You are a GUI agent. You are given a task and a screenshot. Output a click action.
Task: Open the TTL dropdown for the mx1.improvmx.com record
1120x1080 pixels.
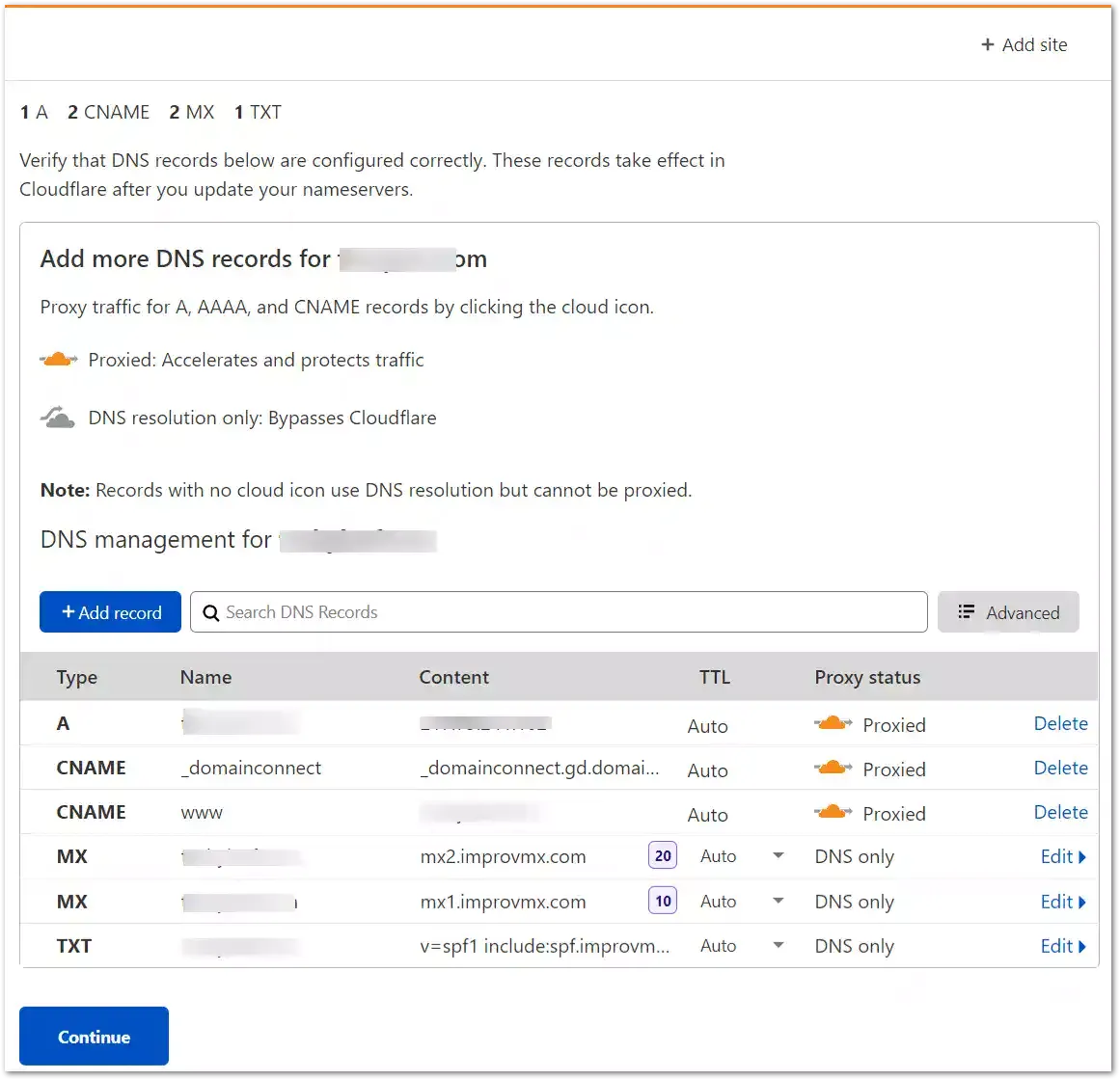779,901
